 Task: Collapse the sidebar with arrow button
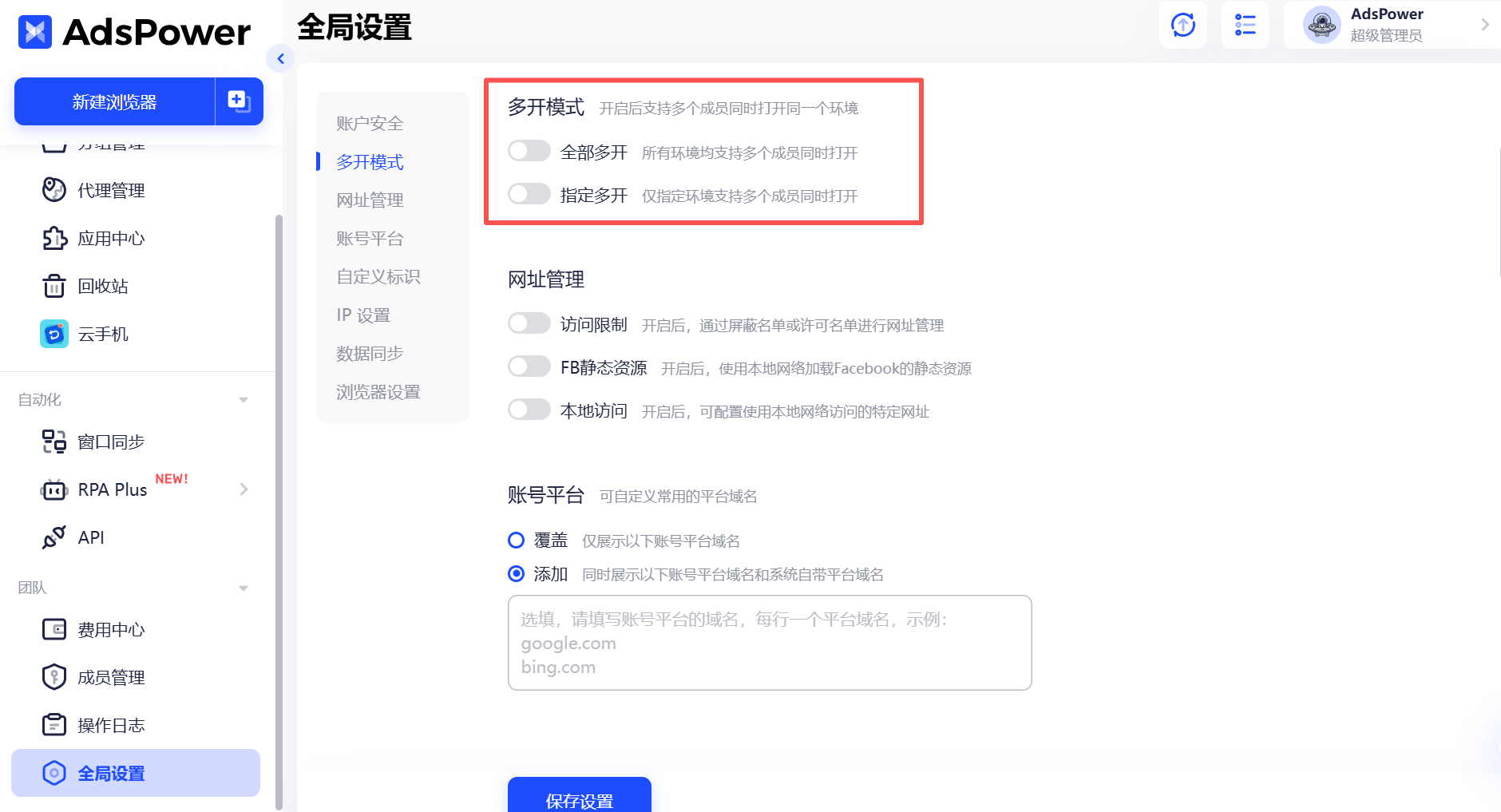(x=280, y=58)
